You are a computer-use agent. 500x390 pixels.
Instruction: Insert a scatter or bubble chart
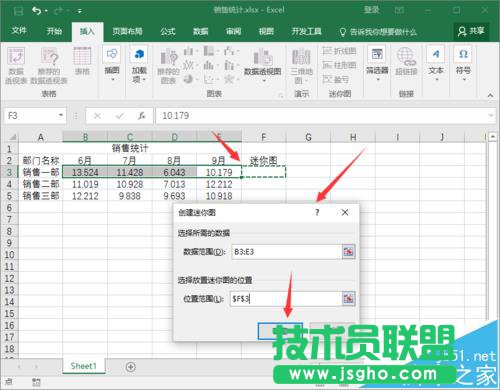[x=210, y=79]
